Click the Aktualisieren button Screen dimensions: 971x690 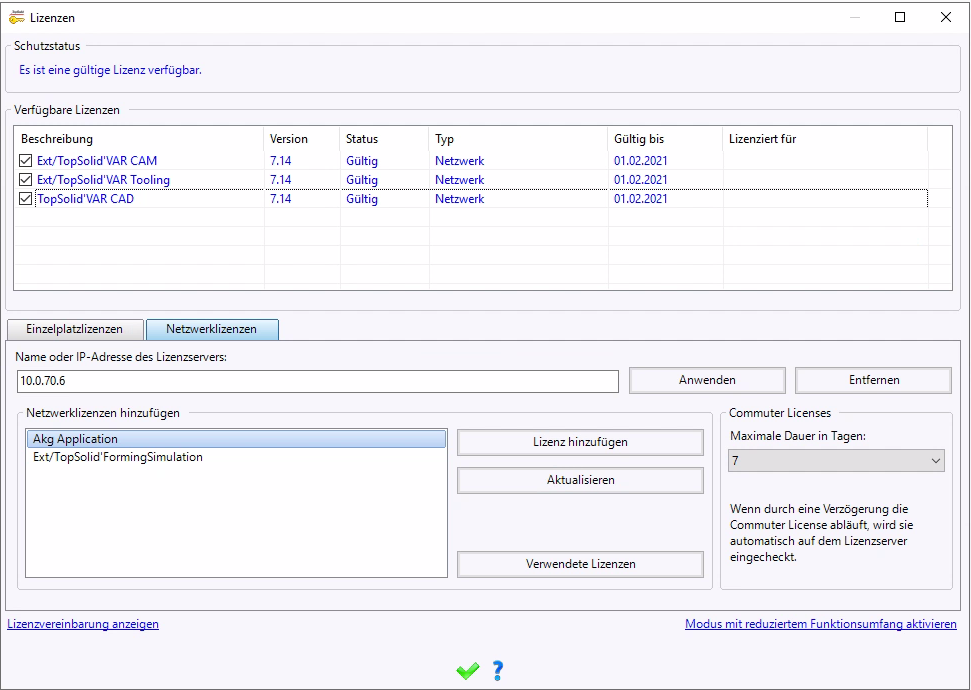click(580, 480)
